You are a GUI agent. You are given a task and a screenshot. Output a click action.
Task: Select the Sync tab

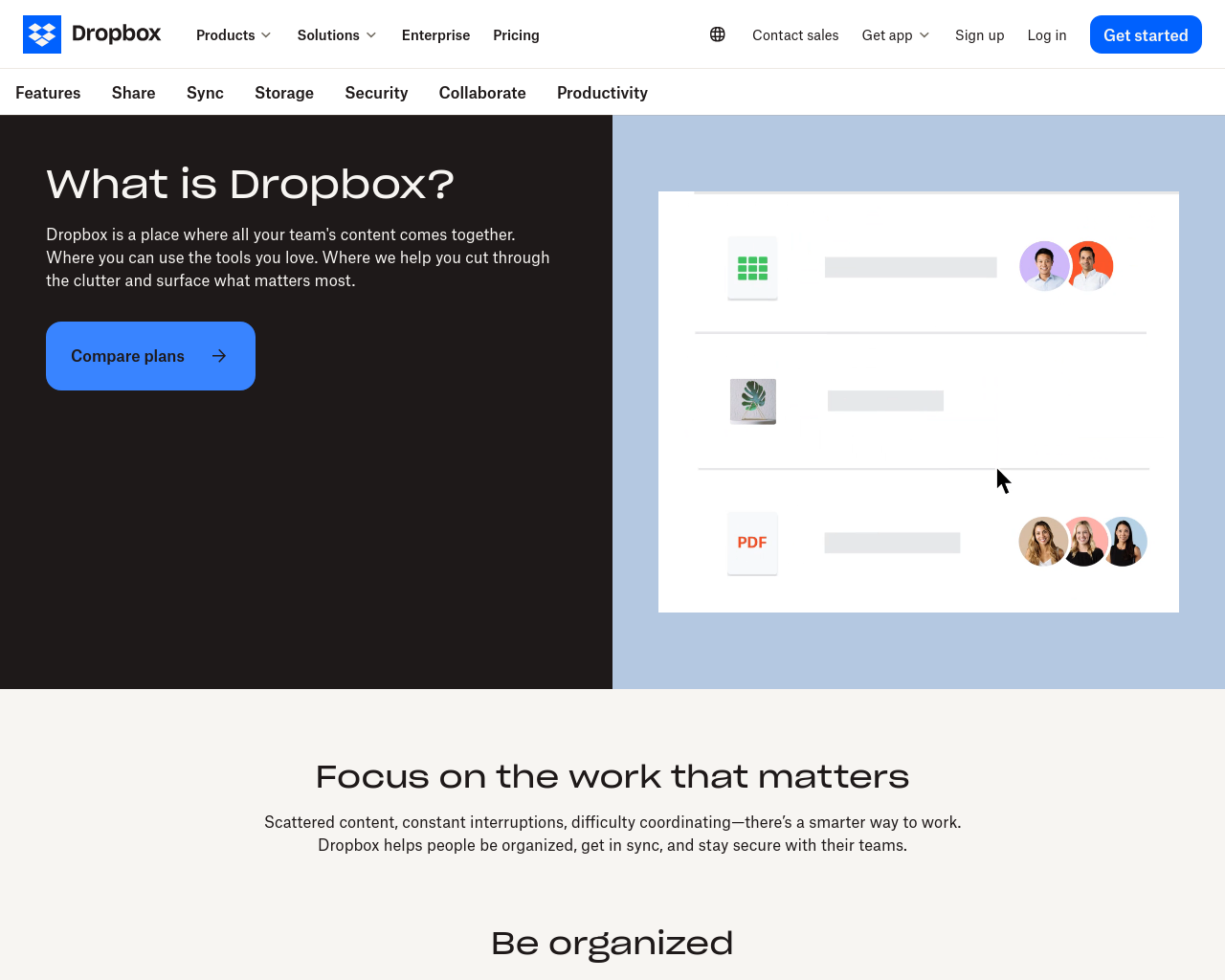tap(205, 93)
